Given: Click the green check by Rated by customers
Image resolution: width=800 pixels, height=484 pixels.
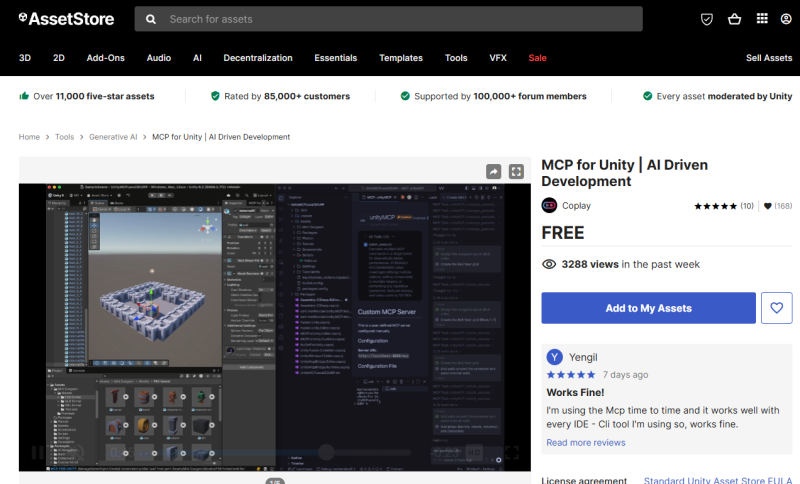Looking at the screenshot, I should [x=215, y=96].
